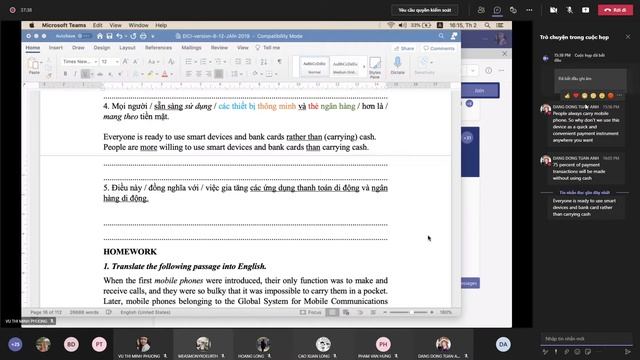The image size is (640, 360).
Task: Click Undo icon in Word title bar
Action: click(119, 36)
